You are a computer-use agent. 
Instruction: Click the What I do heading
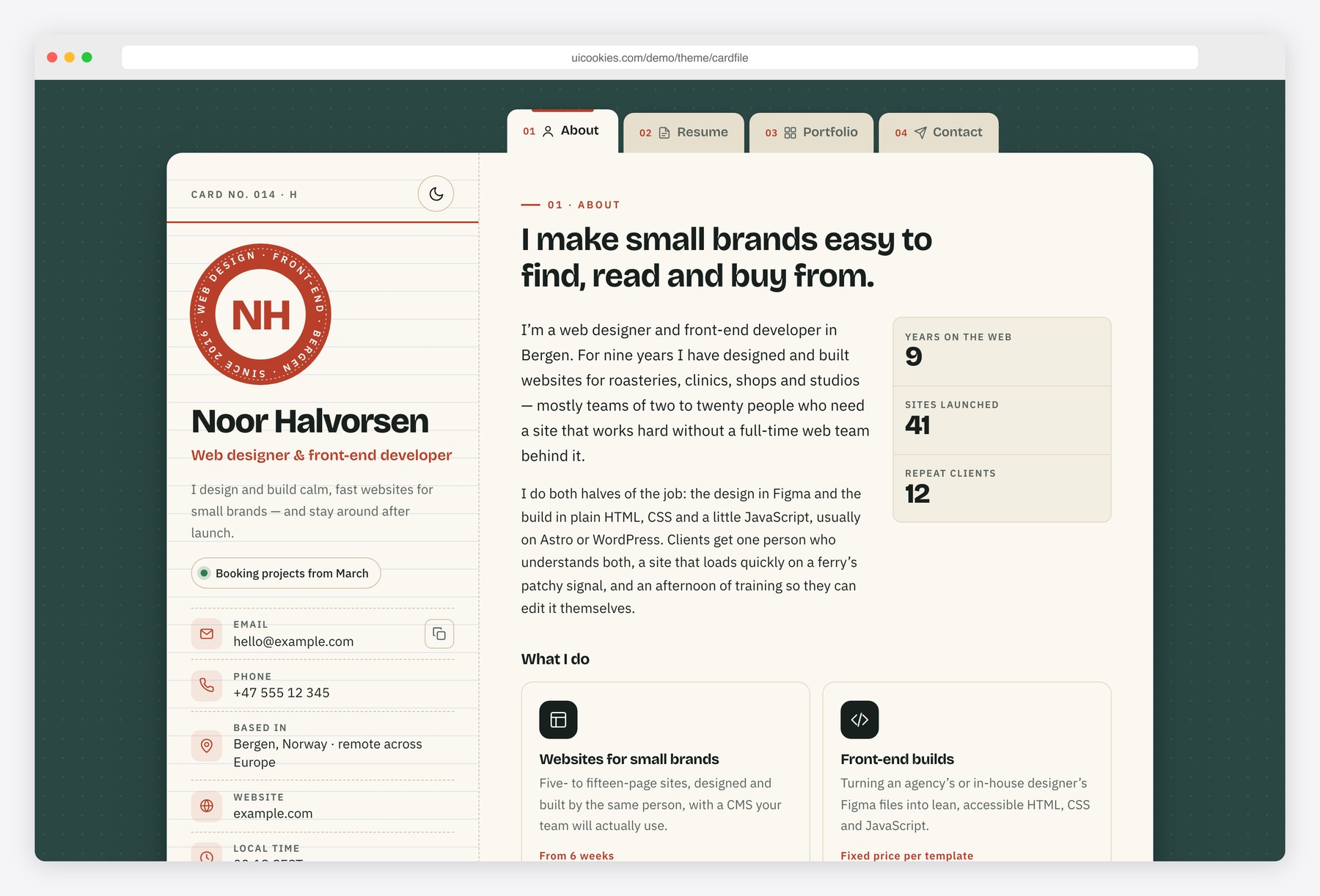555,659
